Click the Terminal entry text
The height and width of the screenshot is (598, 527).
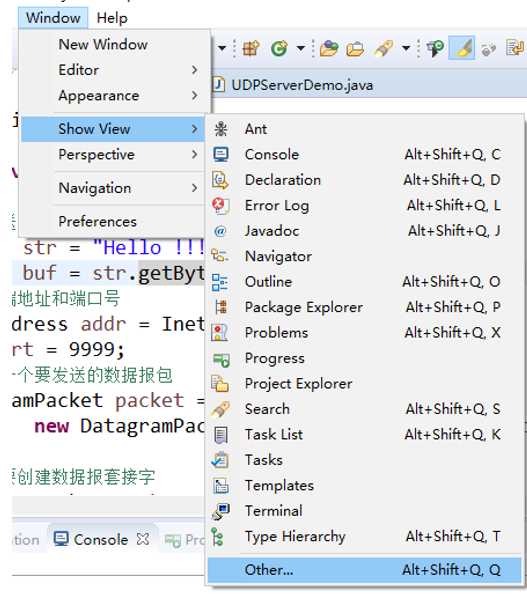274,511
